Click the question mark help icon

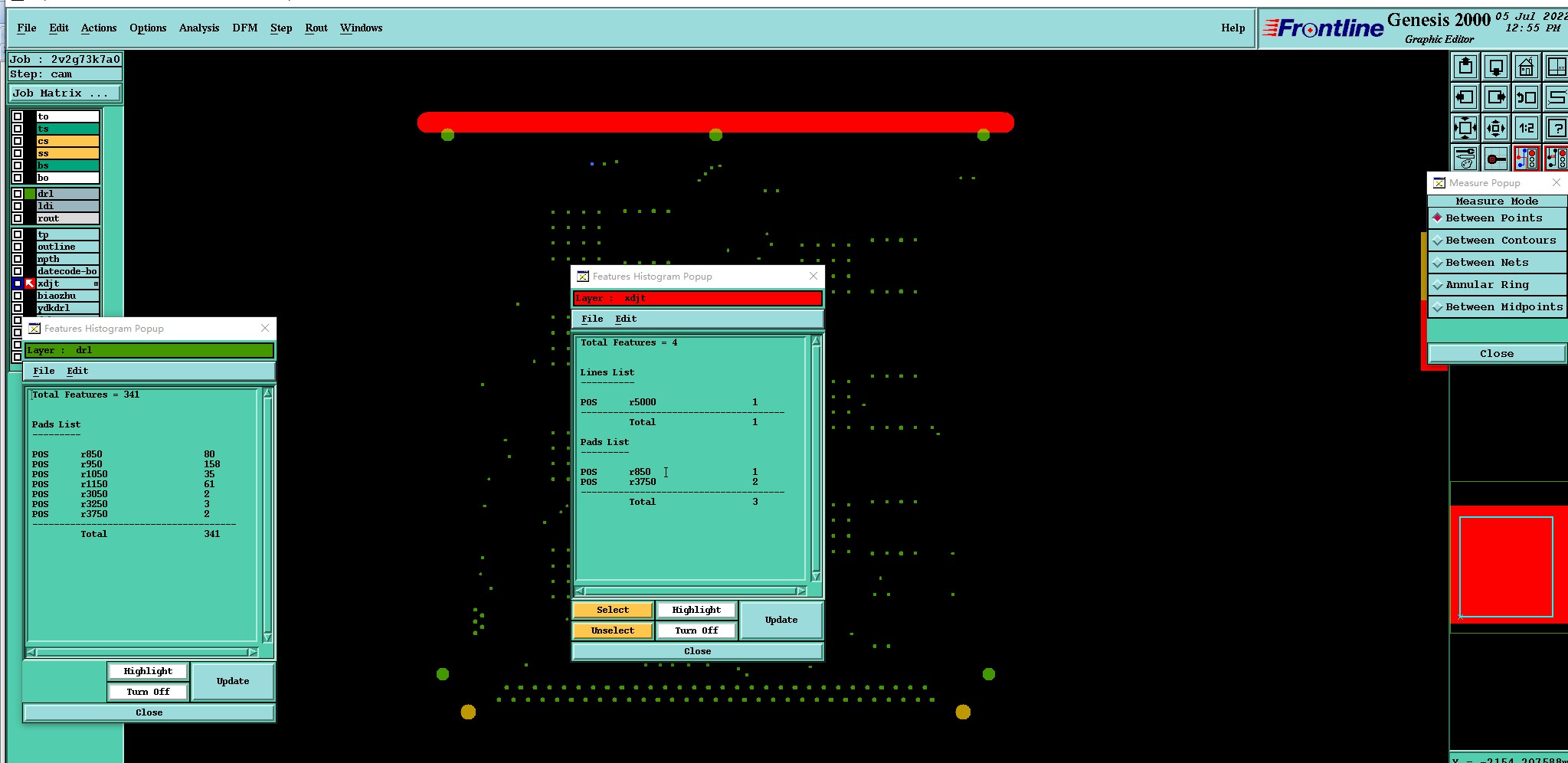click(x=1556, y=128)
